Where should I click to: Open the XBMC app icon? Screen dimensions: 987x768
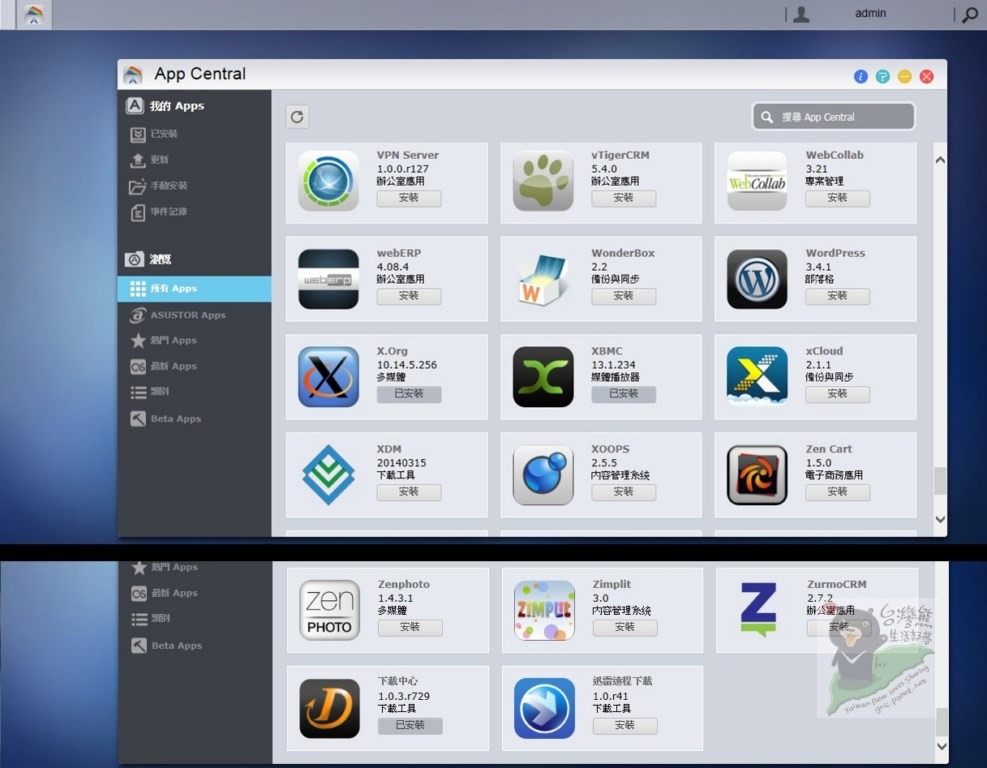pos(543,377)
